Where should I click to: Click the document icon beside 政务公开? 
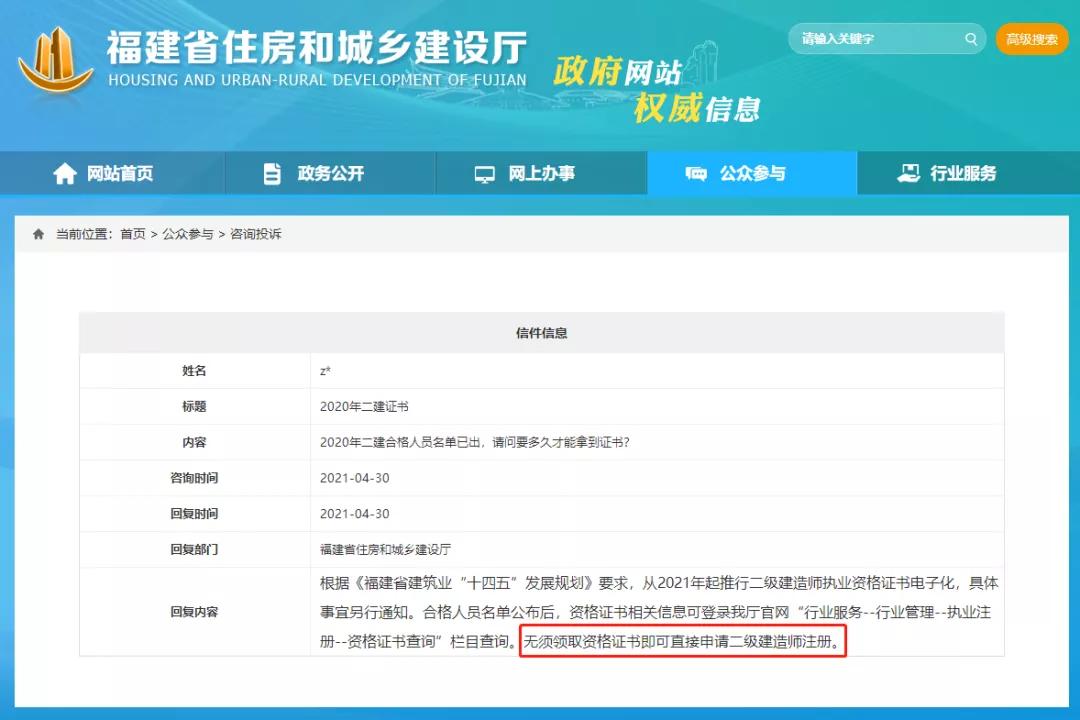pyautogui.click(x=272, y=174)
